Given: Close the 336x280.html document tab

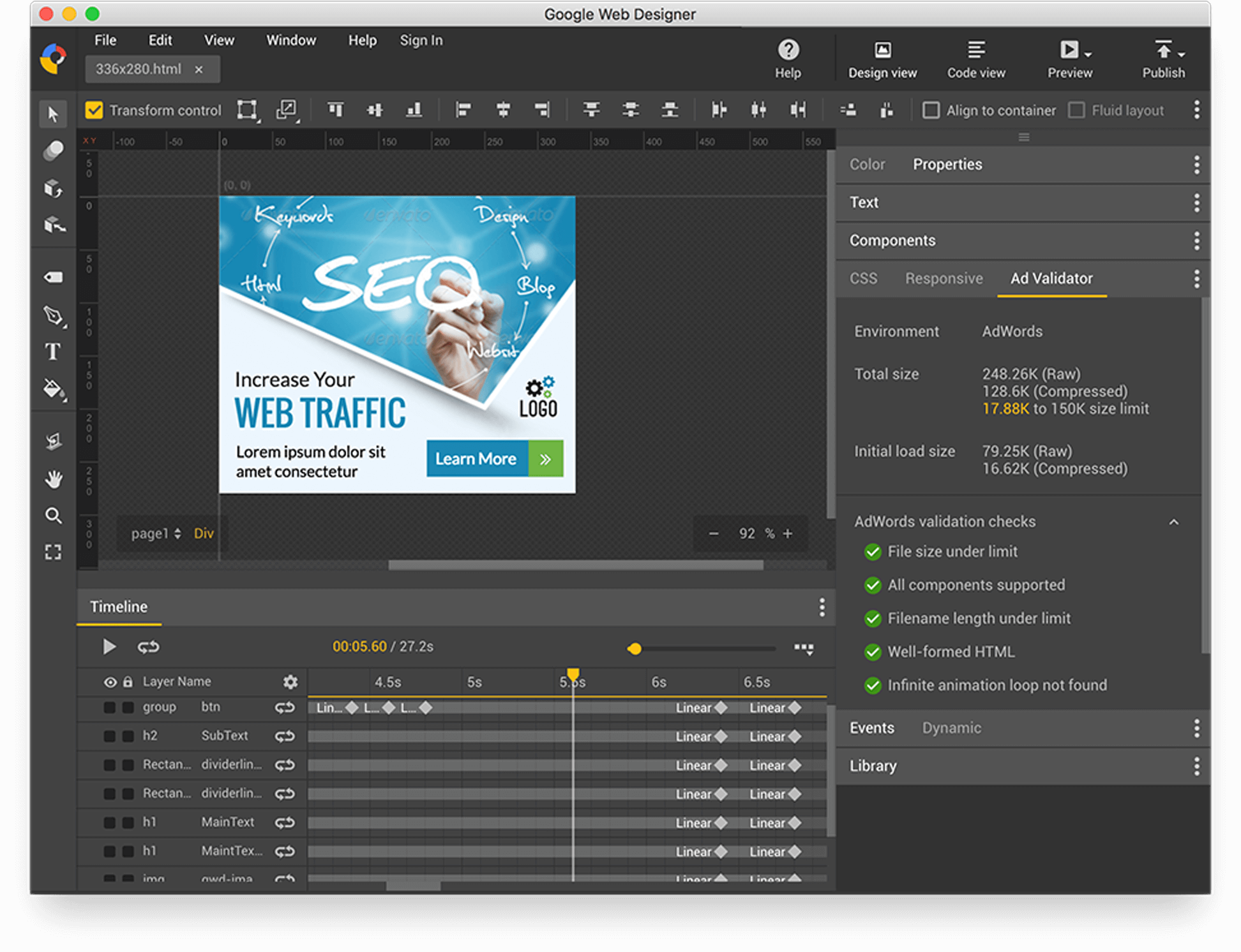Looking at the screenshot, I should [199, 70].
